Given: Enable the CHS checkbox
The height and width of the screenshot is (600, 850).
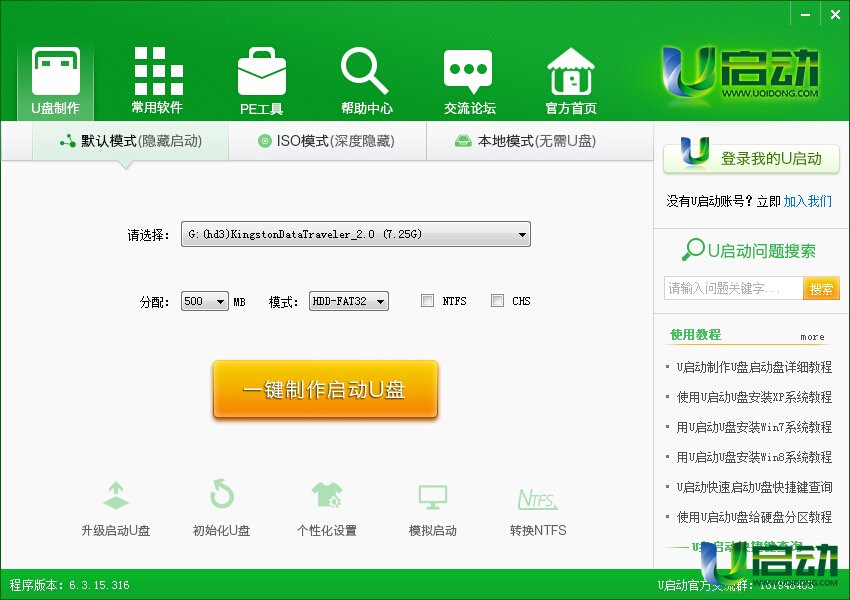Looking at the screenshot, I should (x=497, y=300).
